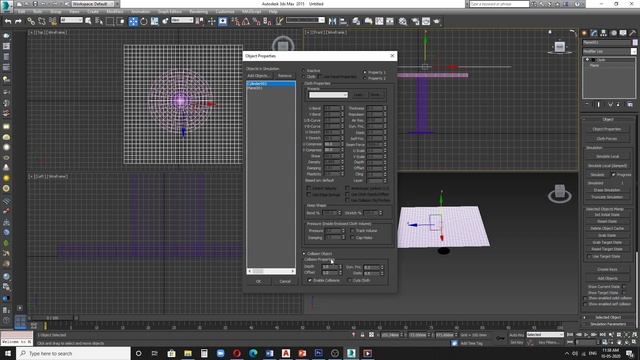Image resolution: width=640 pixels, height=360 pixels.
Task: Open Word from the Windows taskbar
Action: pyautogui.click(x=269, y=353)
